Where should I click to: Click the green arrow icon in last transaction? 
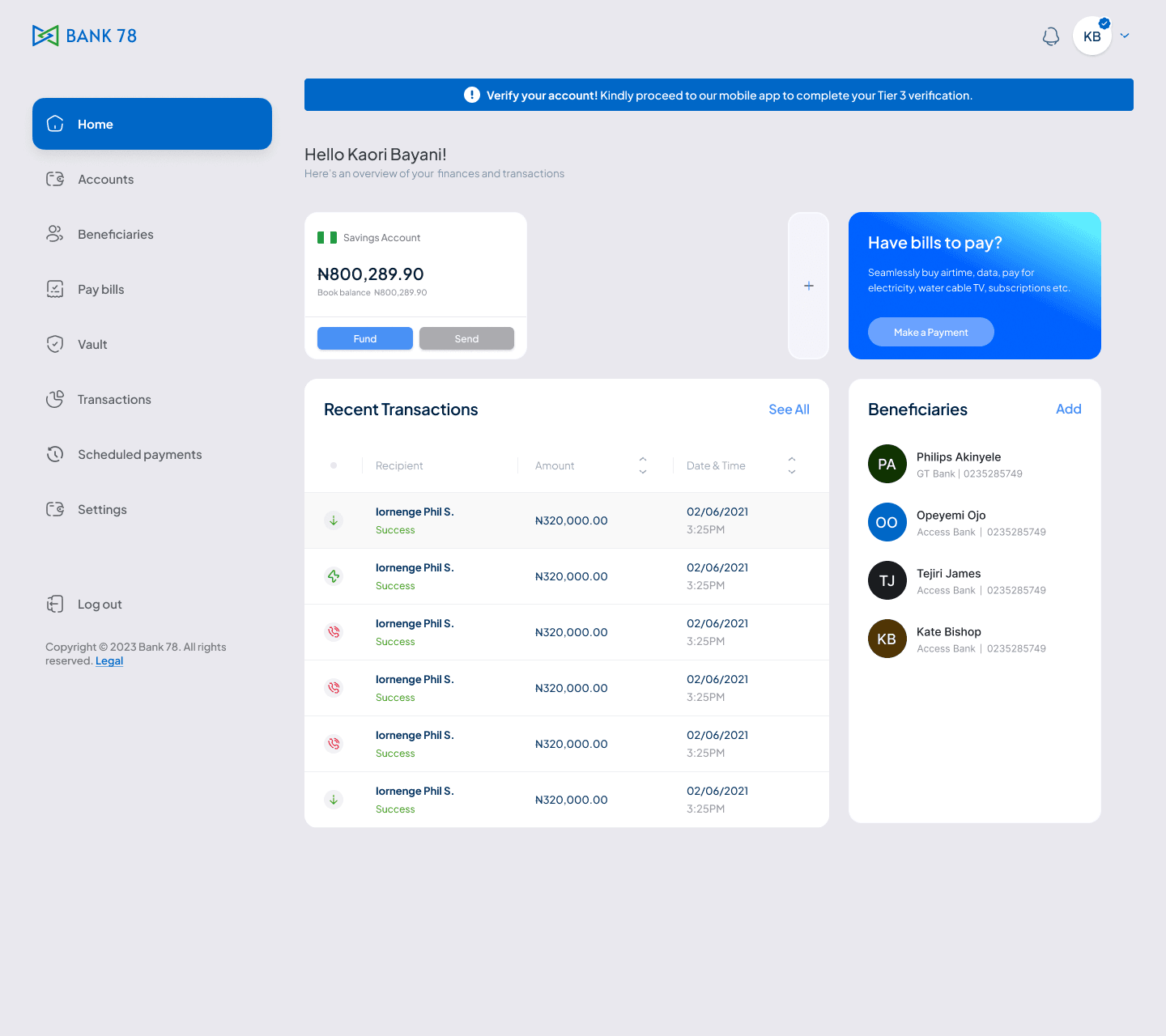coord(334,800)
